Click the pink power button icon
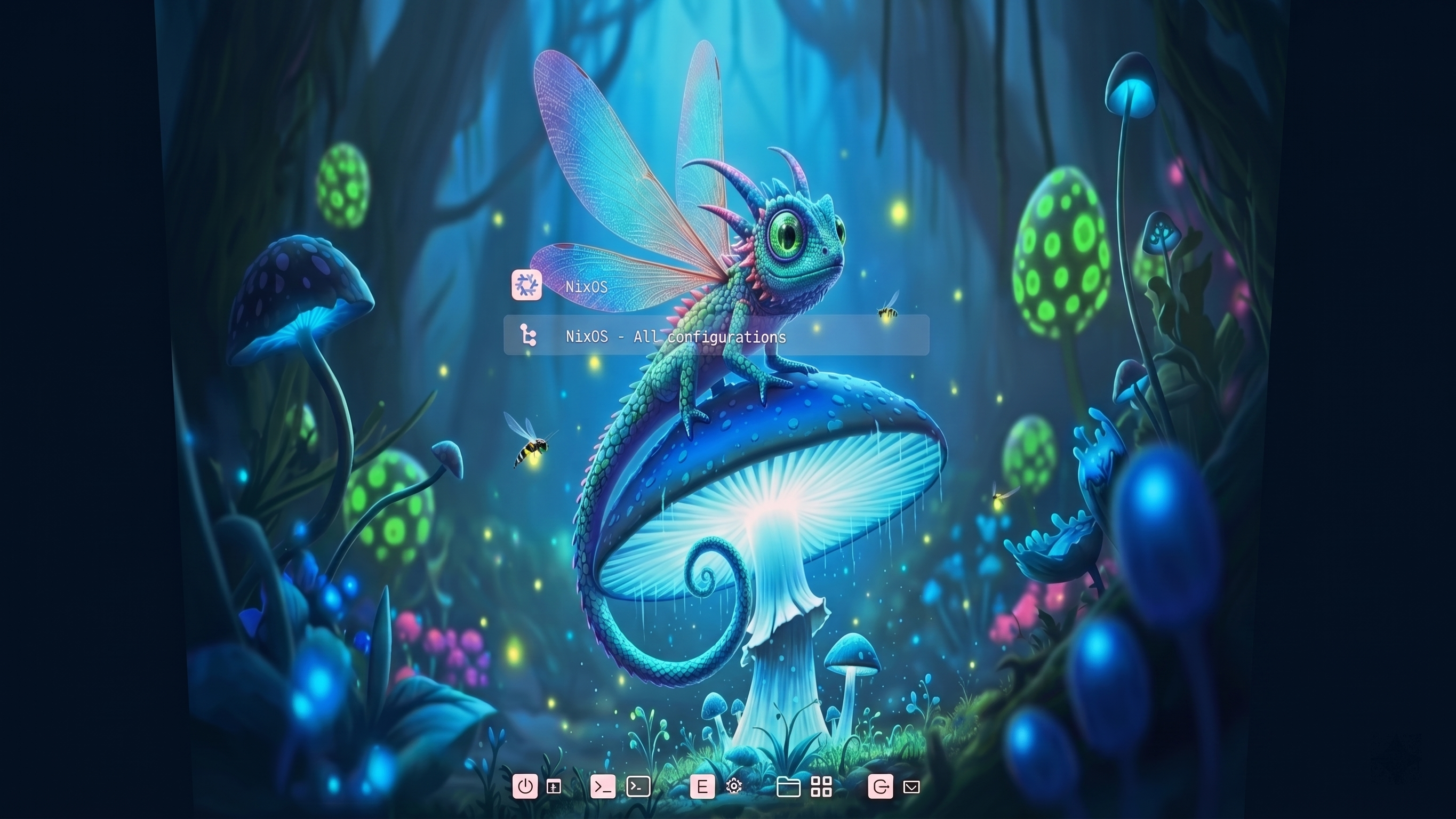Image resolution: width=1456 pixels, height=819 pixels. pyautogui.click(x=526, y=786)
